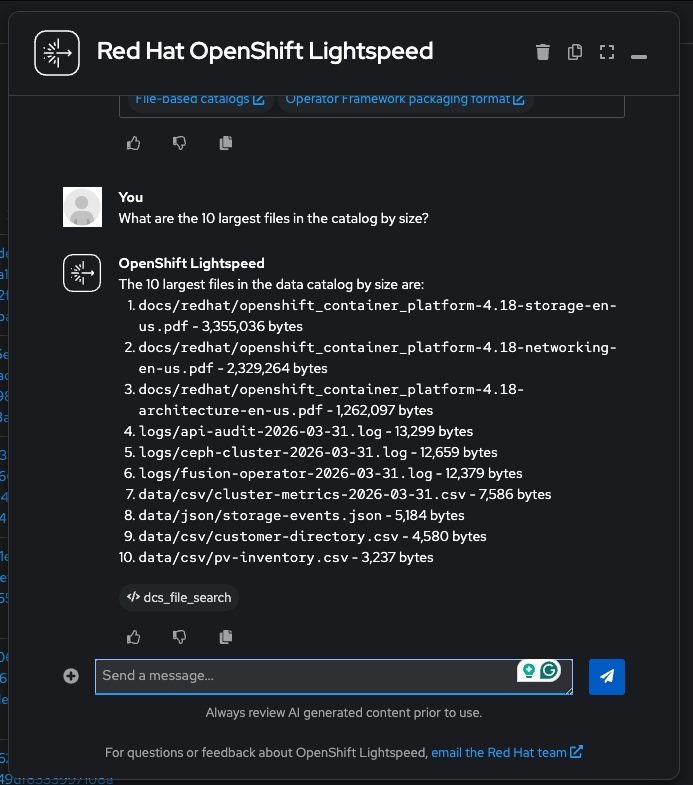Thumbs up the file-based catalogs answer
This screenshot has height=785, width=693.
(134, 143)
